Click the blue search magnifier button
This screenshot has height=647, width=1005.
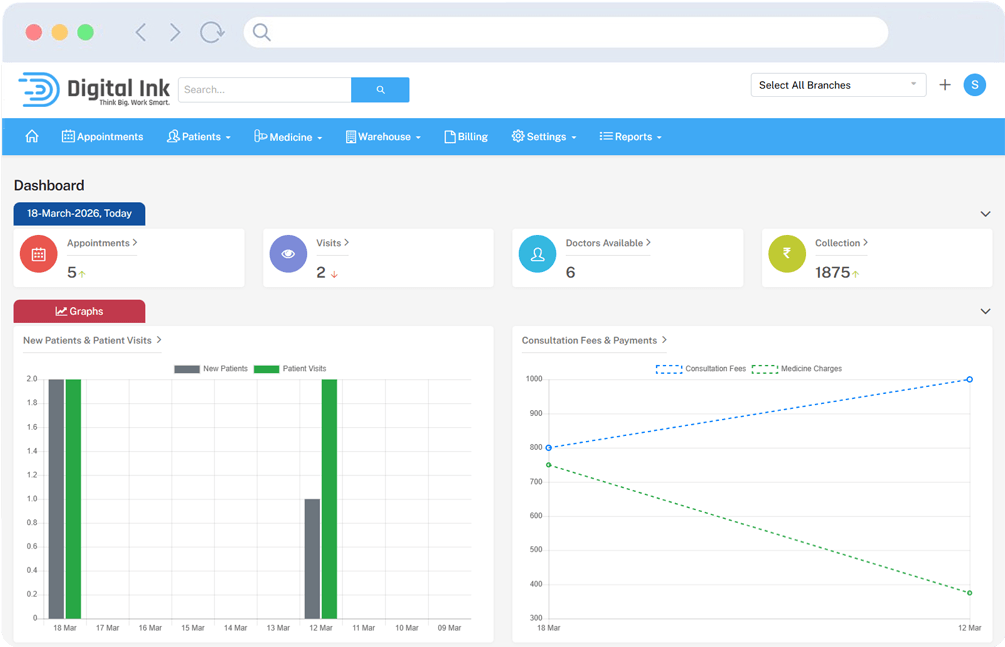pos(380,90)
